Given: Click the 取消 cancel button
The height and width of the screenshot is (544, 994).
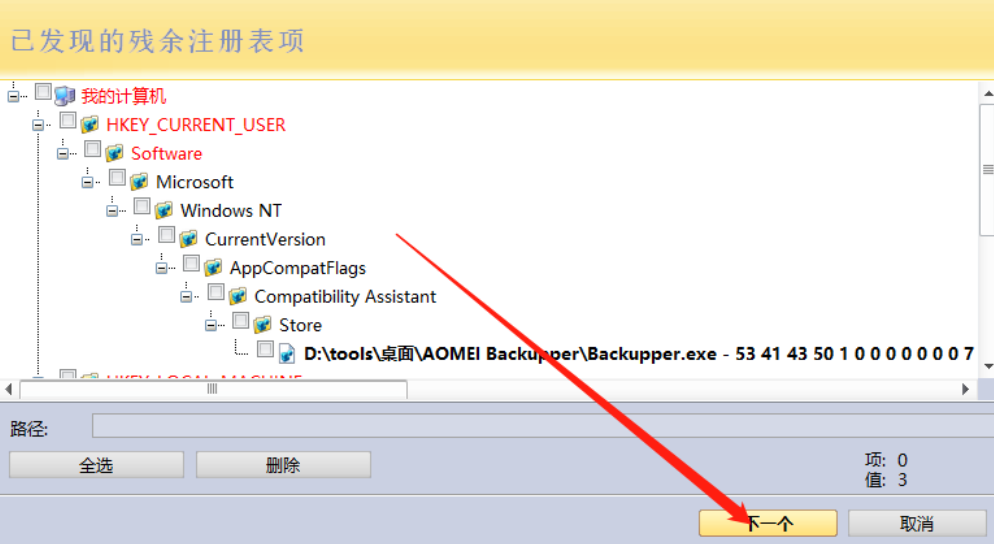Looking at the screenshot, I should click(917, 523).
